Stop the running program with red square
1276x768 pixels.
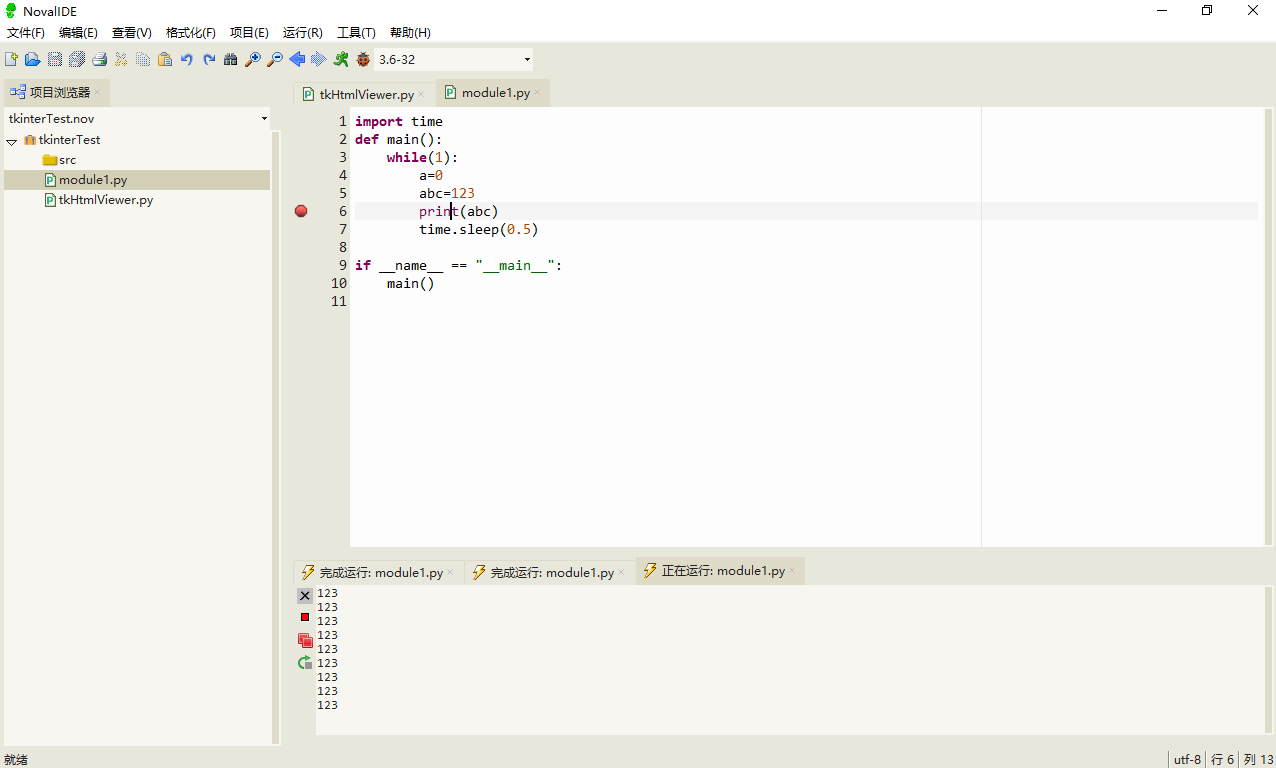[305, 617]
